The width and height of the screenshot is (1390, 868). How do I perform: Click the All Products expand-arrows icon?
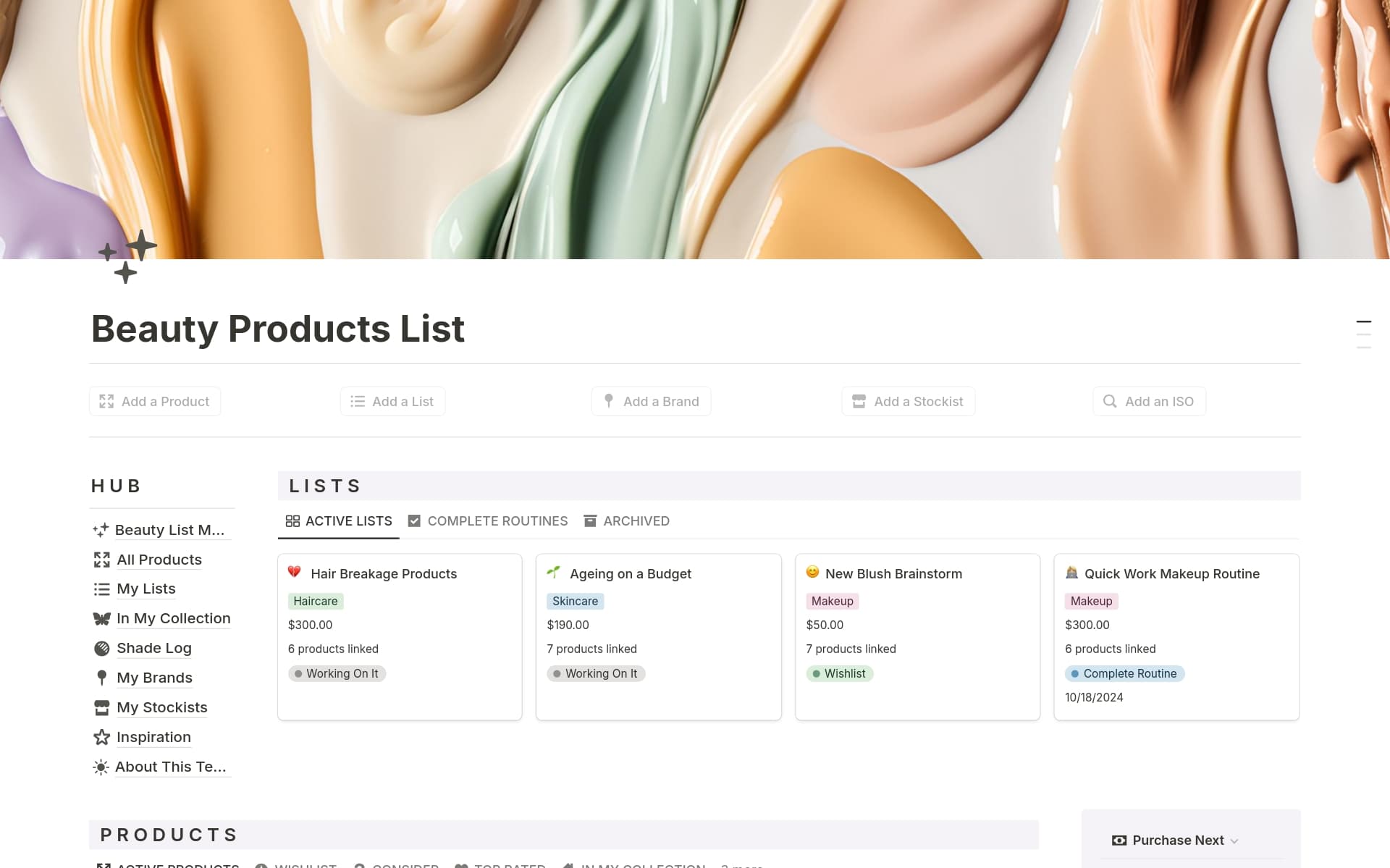102,560
